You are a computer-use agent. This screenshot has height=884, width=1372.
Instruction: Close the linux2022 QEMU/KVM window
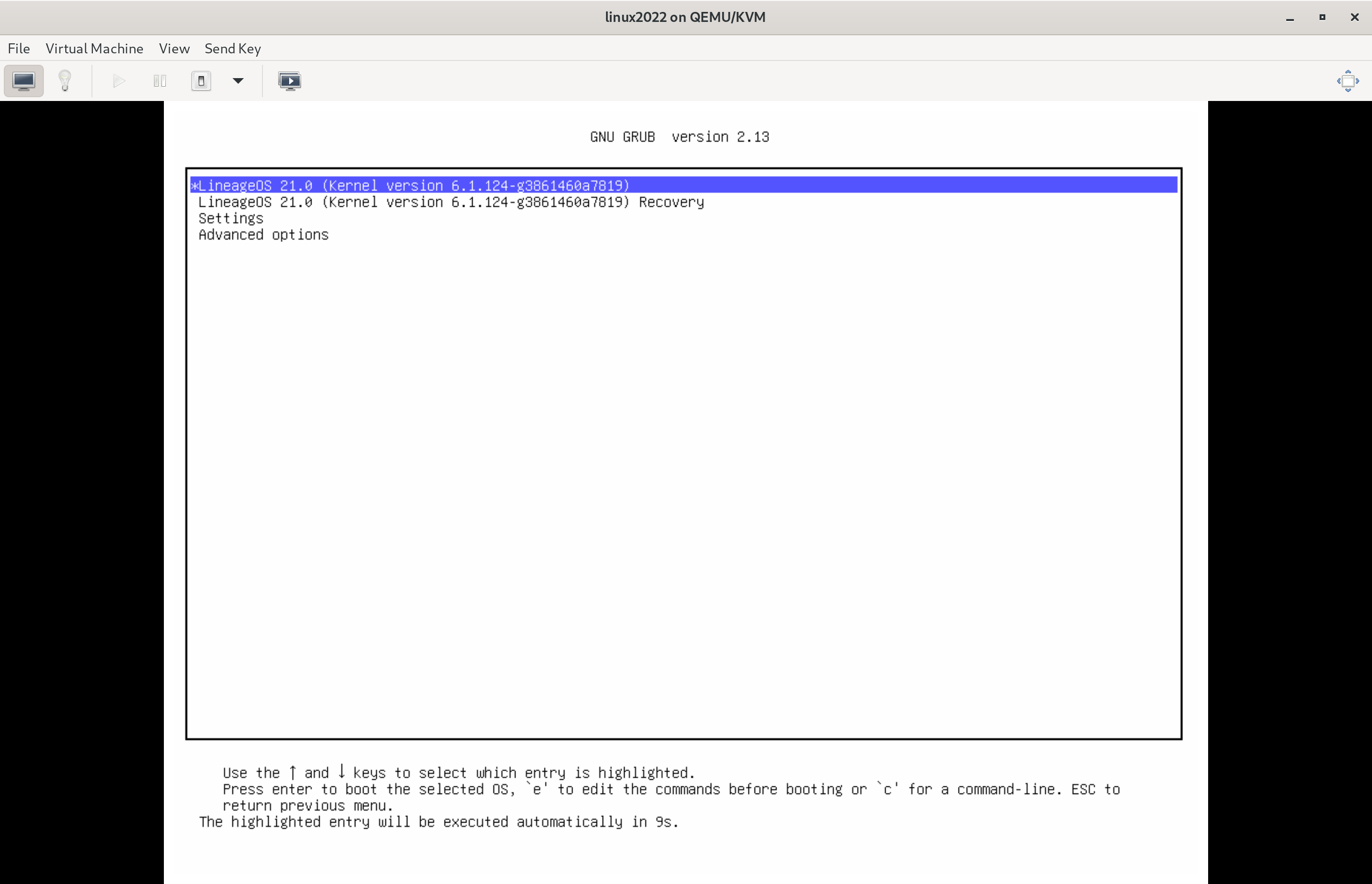click(x=1354, y=17)
